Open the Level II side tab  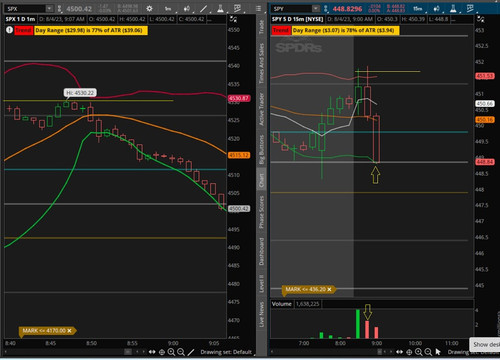pyautogui.click(x=262, y=283)
